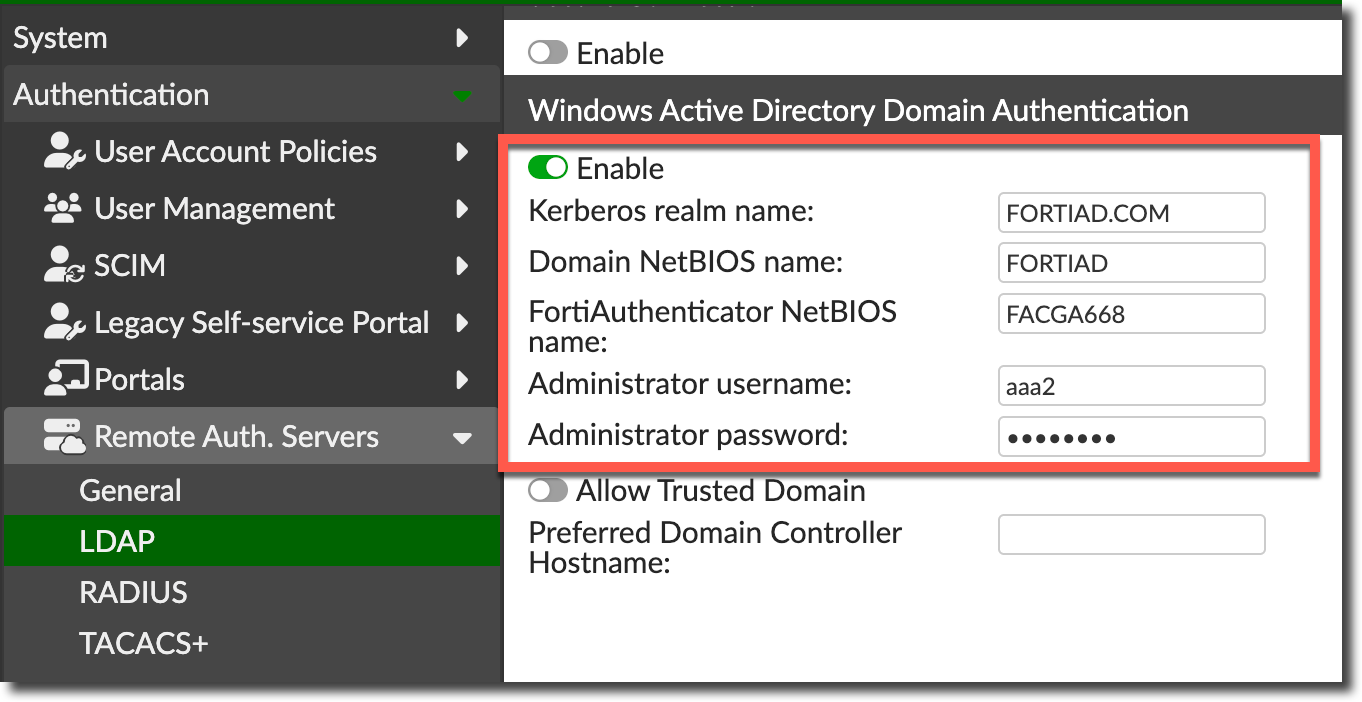This screenshot has width=1362, height=702.
Task: Open the RADIUS servers page
Action: pyautogui.click(x=250, y=592)
